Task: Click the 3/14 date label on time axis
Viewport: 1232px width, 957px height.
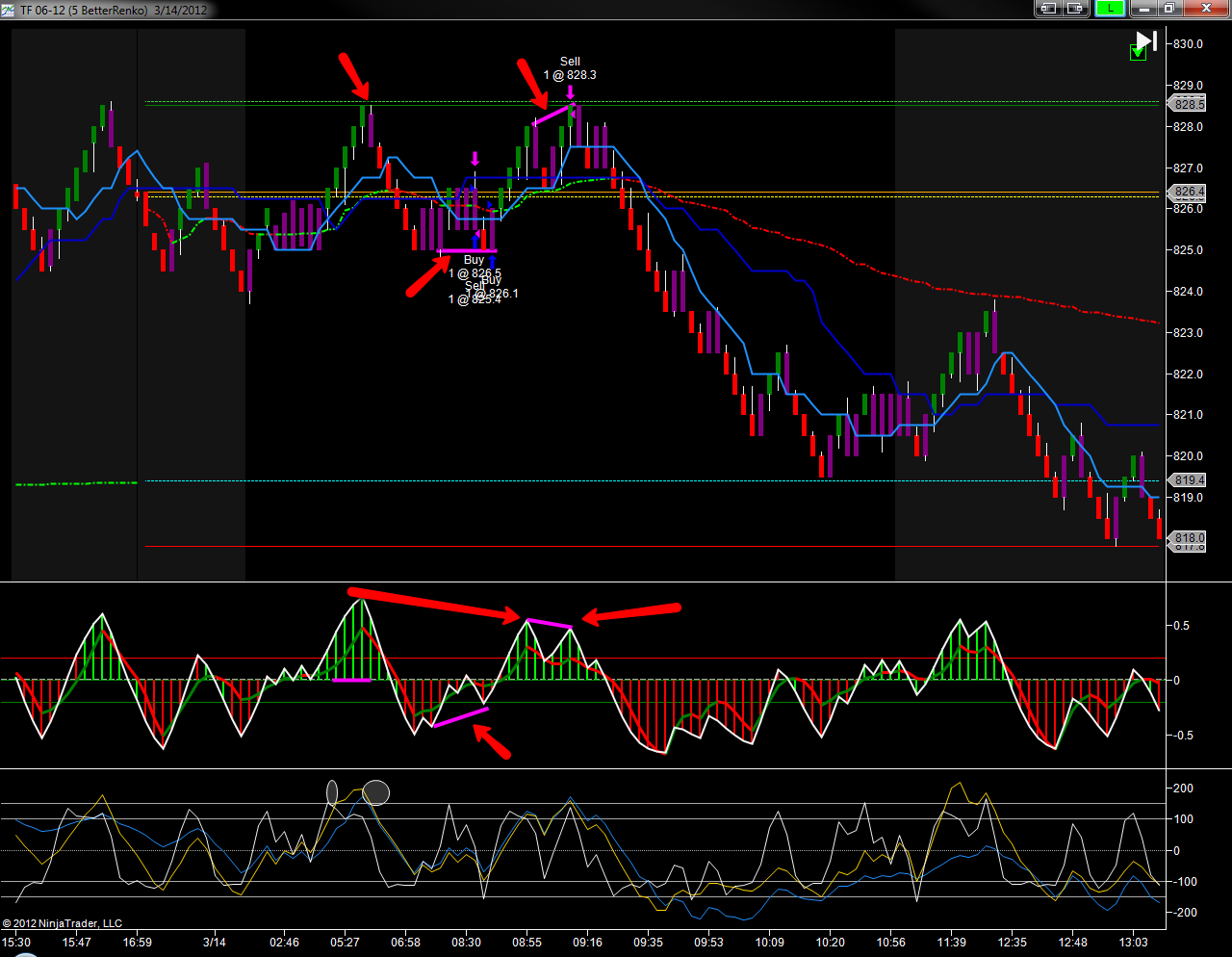Action: tap(214, 942)
